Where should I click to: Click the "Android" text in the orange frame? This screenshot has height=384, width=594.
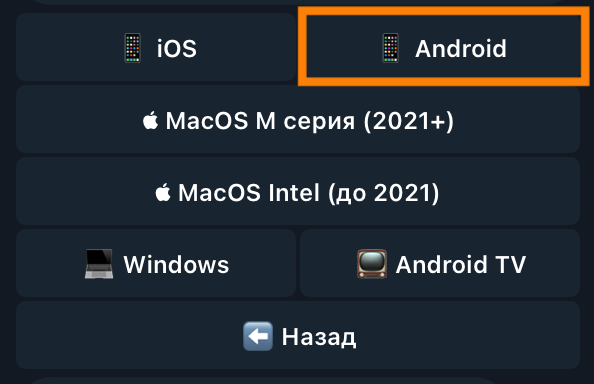pos(461,48)
